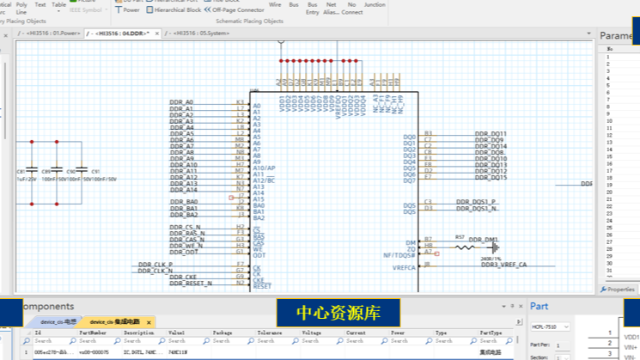Select the Hierarchical Block tool
Viewport: 640px width, 360px height.
pos(173,10)
